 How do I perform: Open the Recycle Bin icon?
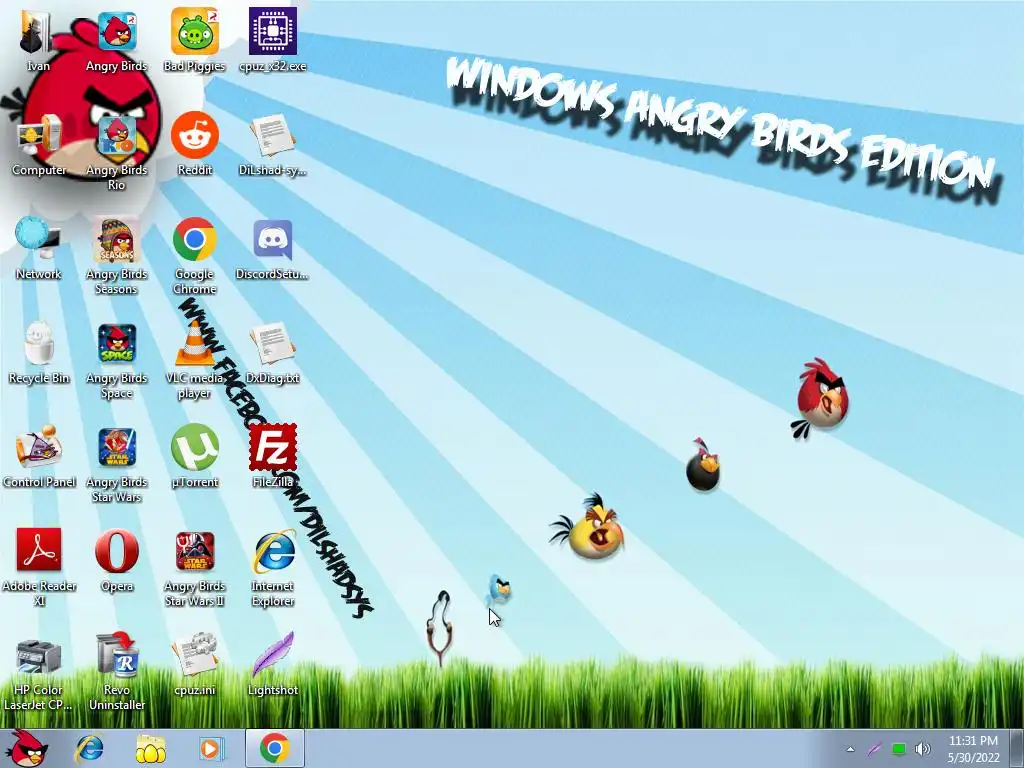(39, 343)
